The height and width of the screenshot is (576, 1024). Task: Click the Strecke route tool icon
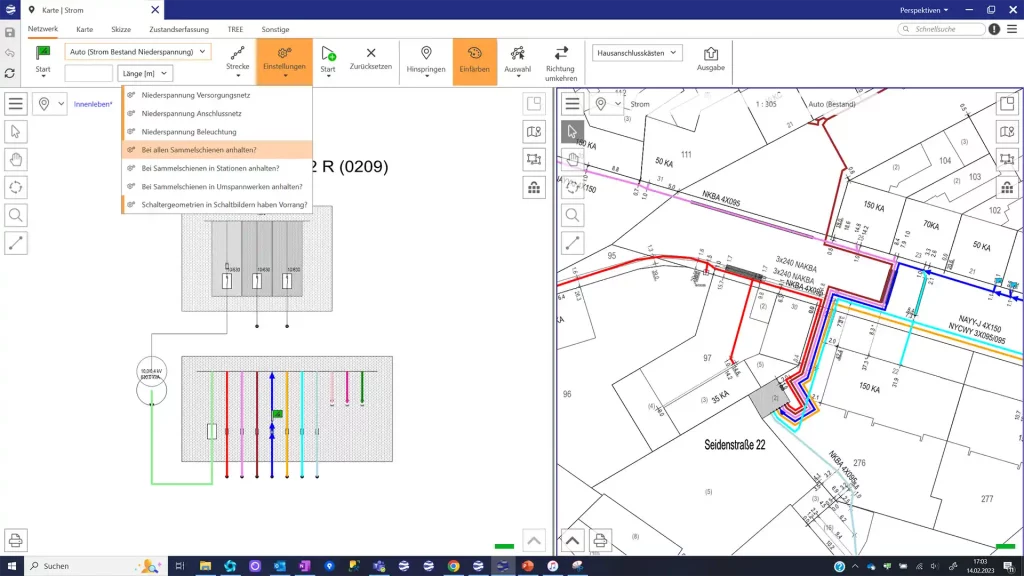pyautogui.click(x=238, y=53)
